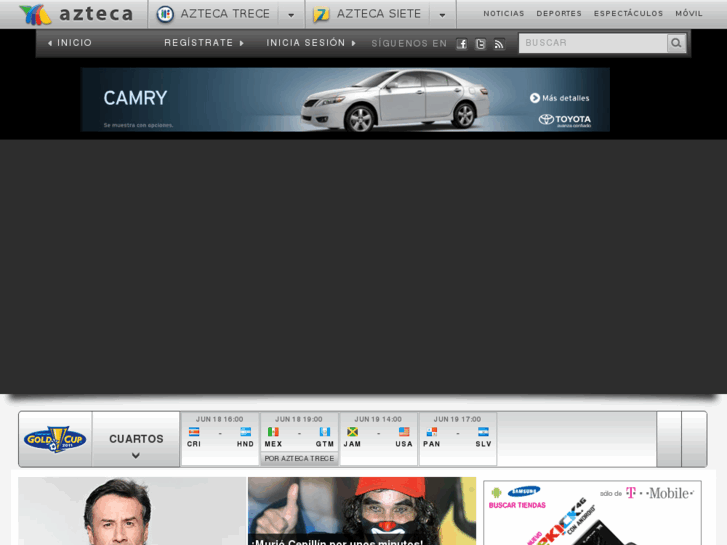This screenshot has width=727, height=545.
Task: Click the Jamaica flag icon
Action: coord(352,432)
